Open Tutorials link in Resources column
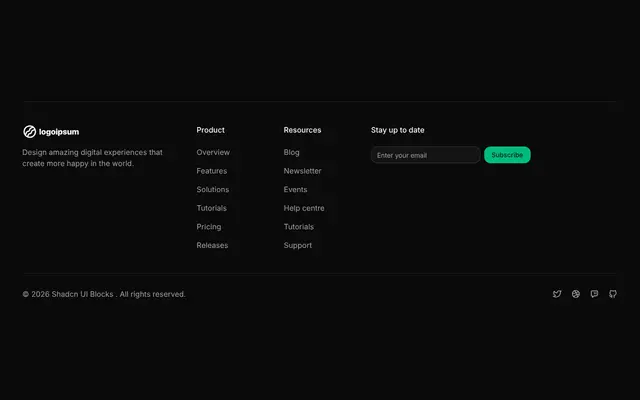Viewport: 640px width, 400px height. 299,227
